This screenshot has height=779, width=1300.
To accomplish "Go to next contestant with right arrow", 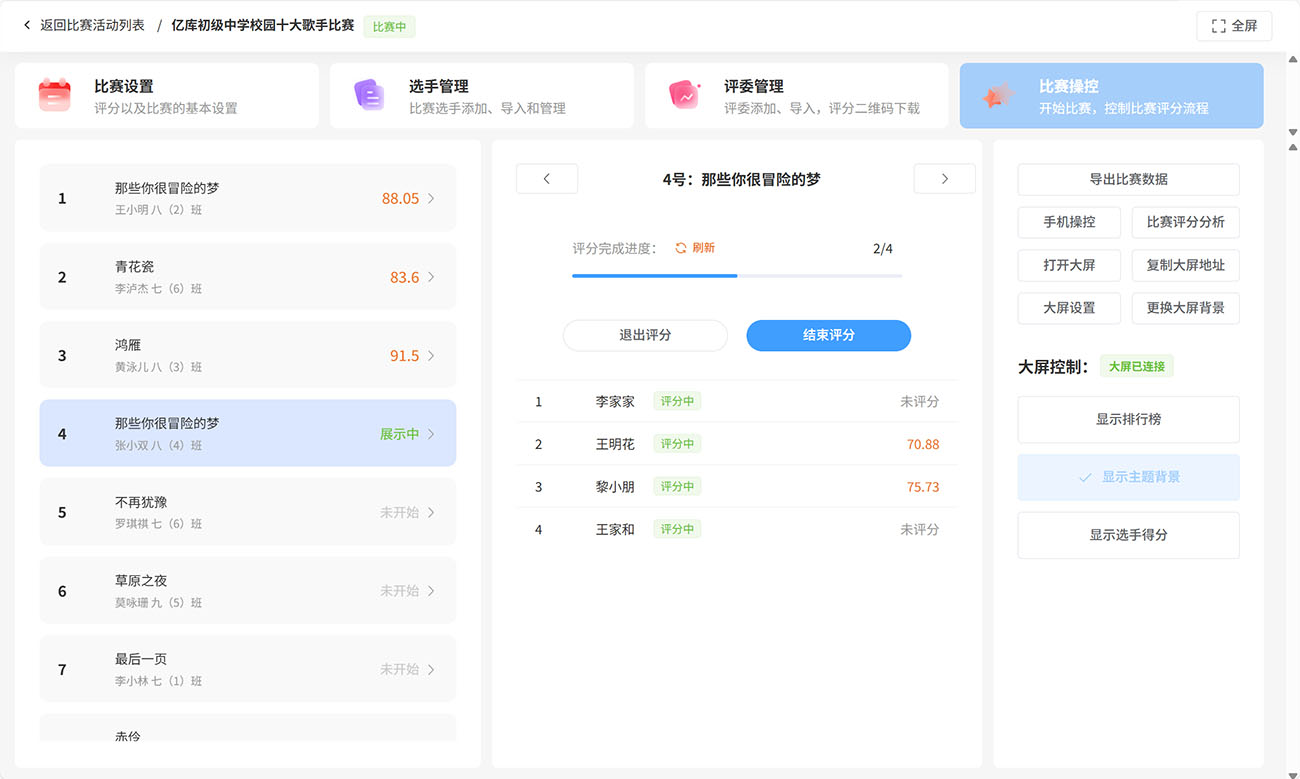I will coord(944,179).
